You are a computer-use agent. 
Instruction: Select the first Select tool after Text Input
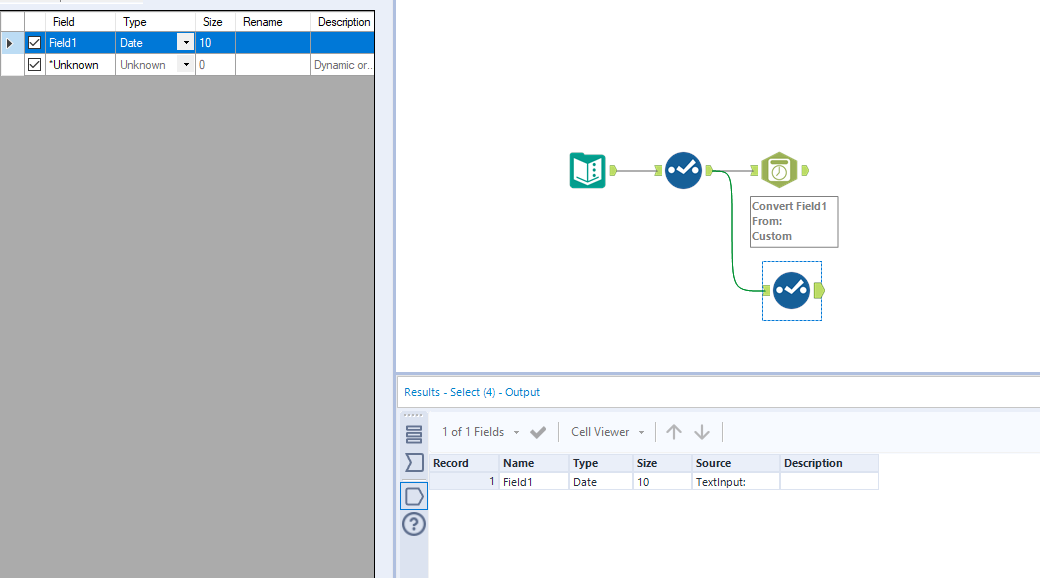(x=683, y=170)
